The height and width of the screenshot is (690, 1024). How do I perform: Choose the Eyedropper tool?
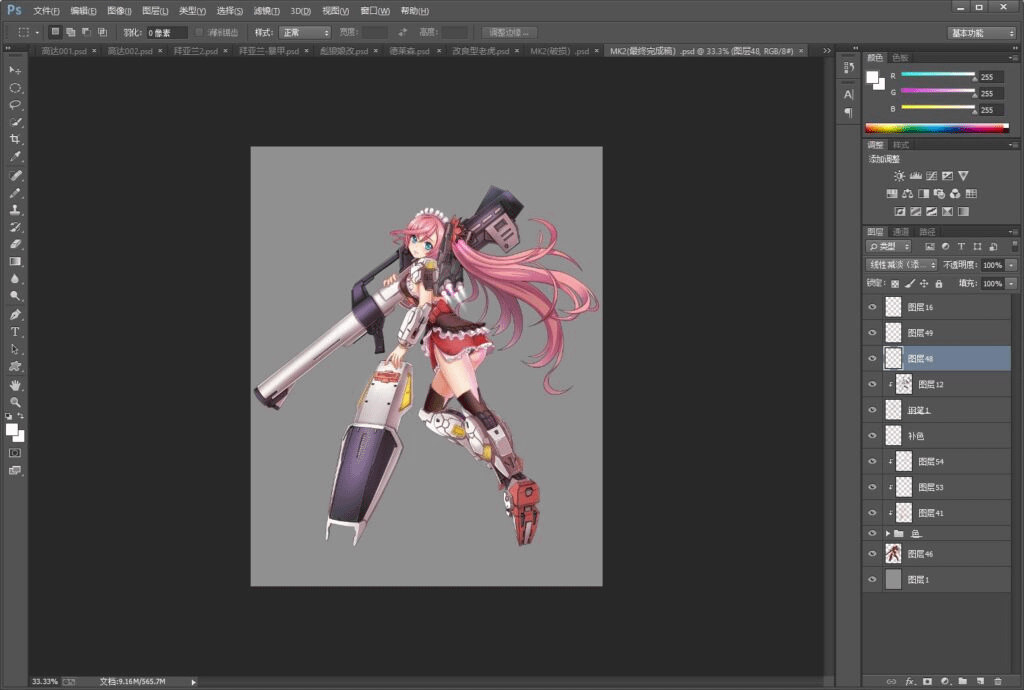point(15,157)
